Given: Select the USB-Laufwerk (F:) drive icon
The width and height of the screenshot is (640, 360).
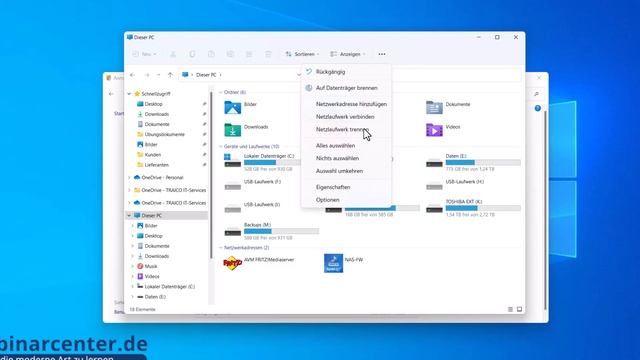Looking at the screenshot, I should (233, 186).
